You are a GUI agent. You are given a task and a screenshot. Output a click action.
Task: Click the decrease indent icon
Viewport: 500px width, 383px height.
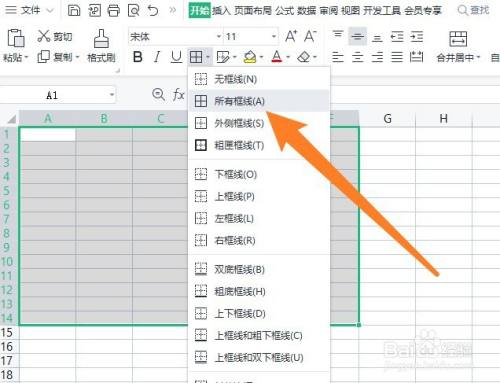point(397,36)
